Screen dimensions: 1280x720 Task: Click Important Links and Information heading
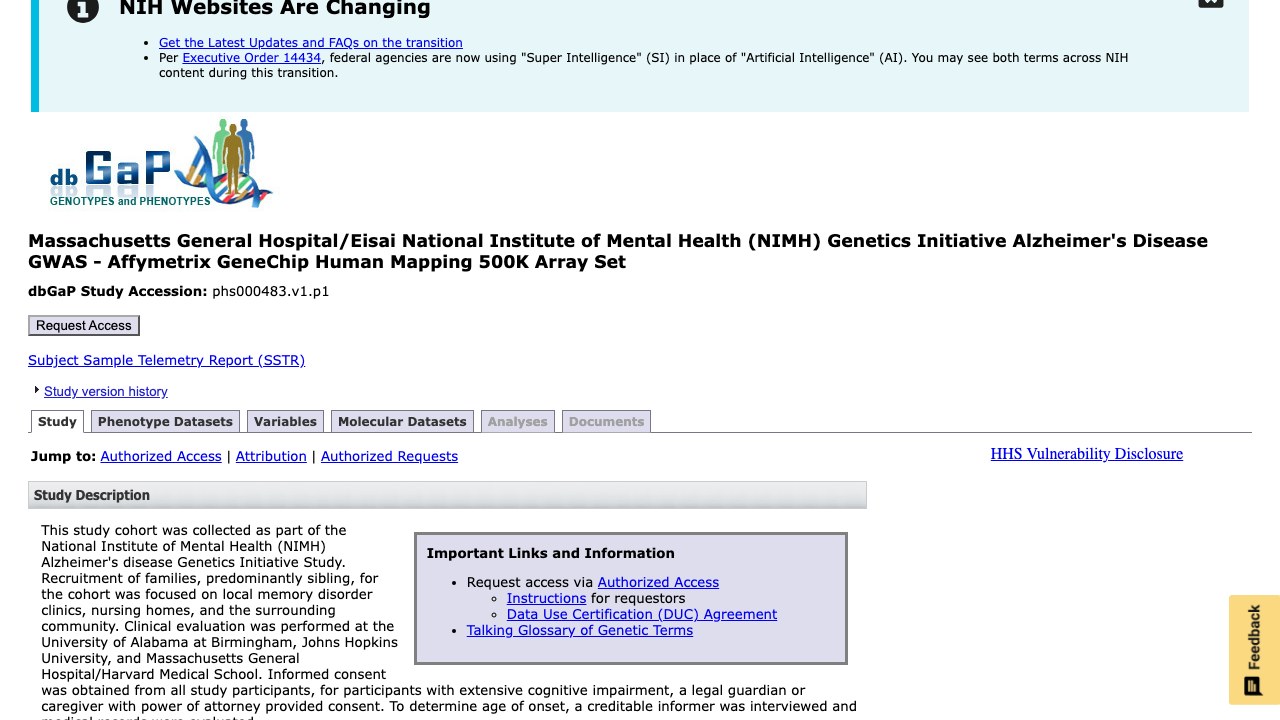tap(551, 553)
